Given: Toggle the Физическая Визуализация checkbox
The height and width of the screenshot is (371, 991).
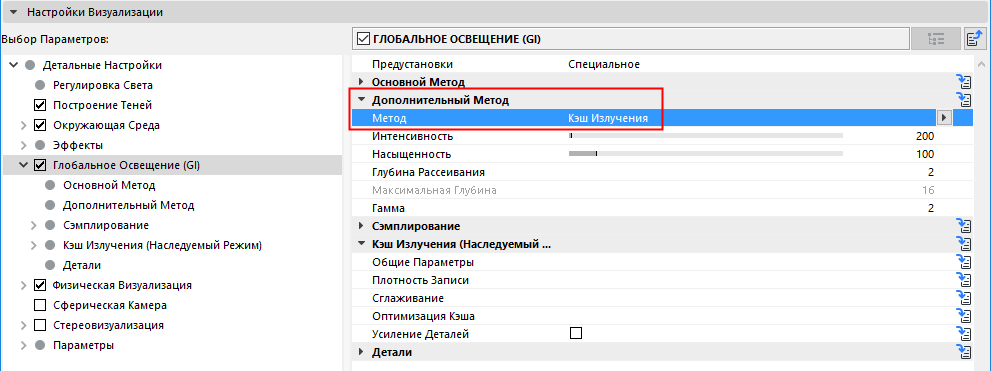Looking at the screenshot, I should (40, 285).
